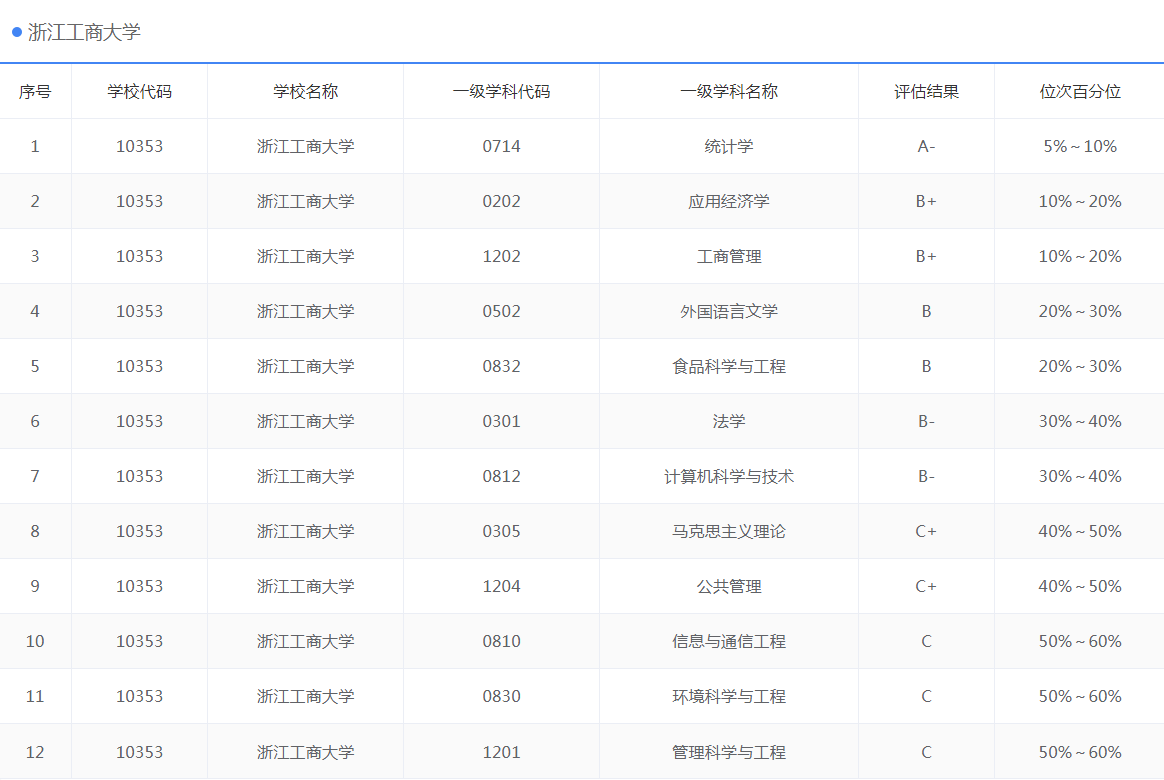This screenshot has height=780, width=1164.
Task: Select the 一级学科名称 column header
Action: [729, 91]
